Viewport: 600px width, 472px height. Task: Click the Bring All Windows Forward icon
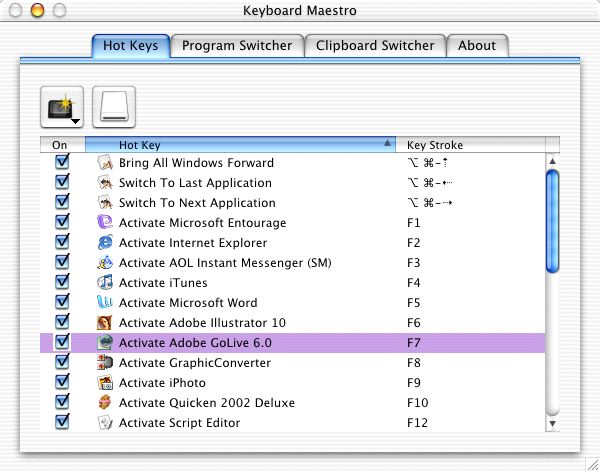coord(105,162)
